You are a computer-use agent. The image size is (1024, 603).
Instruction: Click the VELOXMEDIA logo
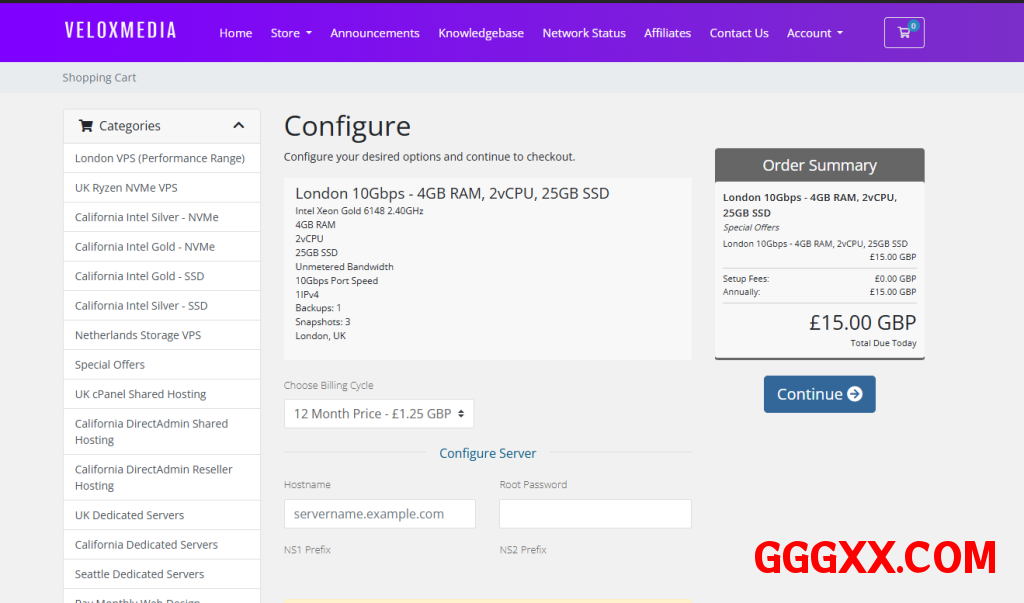pyautogui.click(x=120, y=31)
